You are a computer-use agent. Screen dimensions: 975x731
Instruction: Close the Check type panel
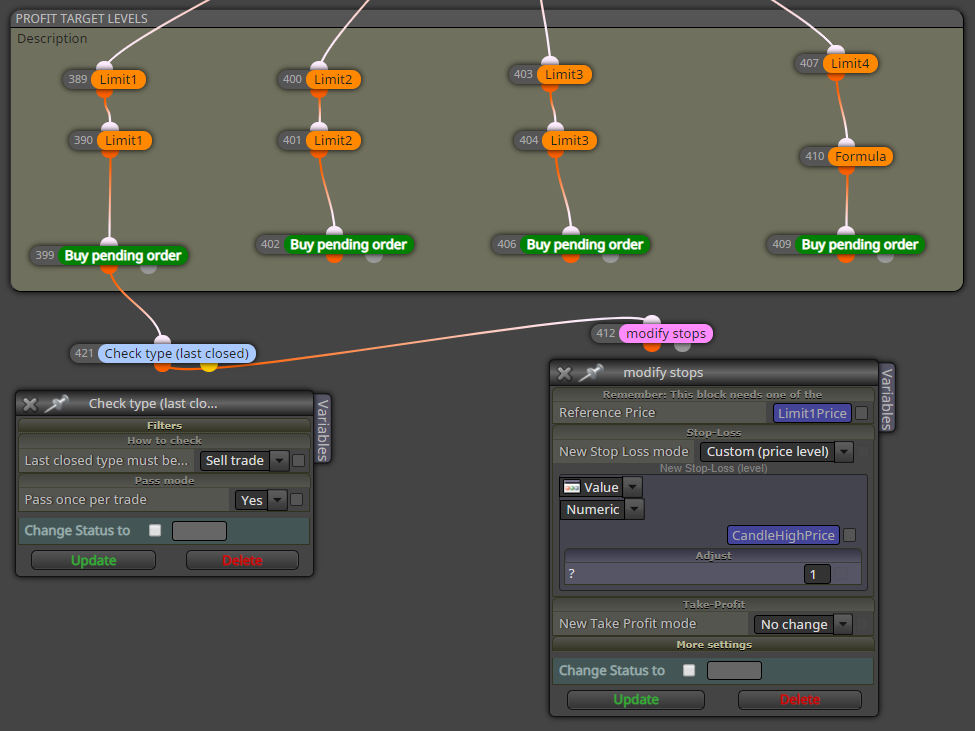point(30,405)
